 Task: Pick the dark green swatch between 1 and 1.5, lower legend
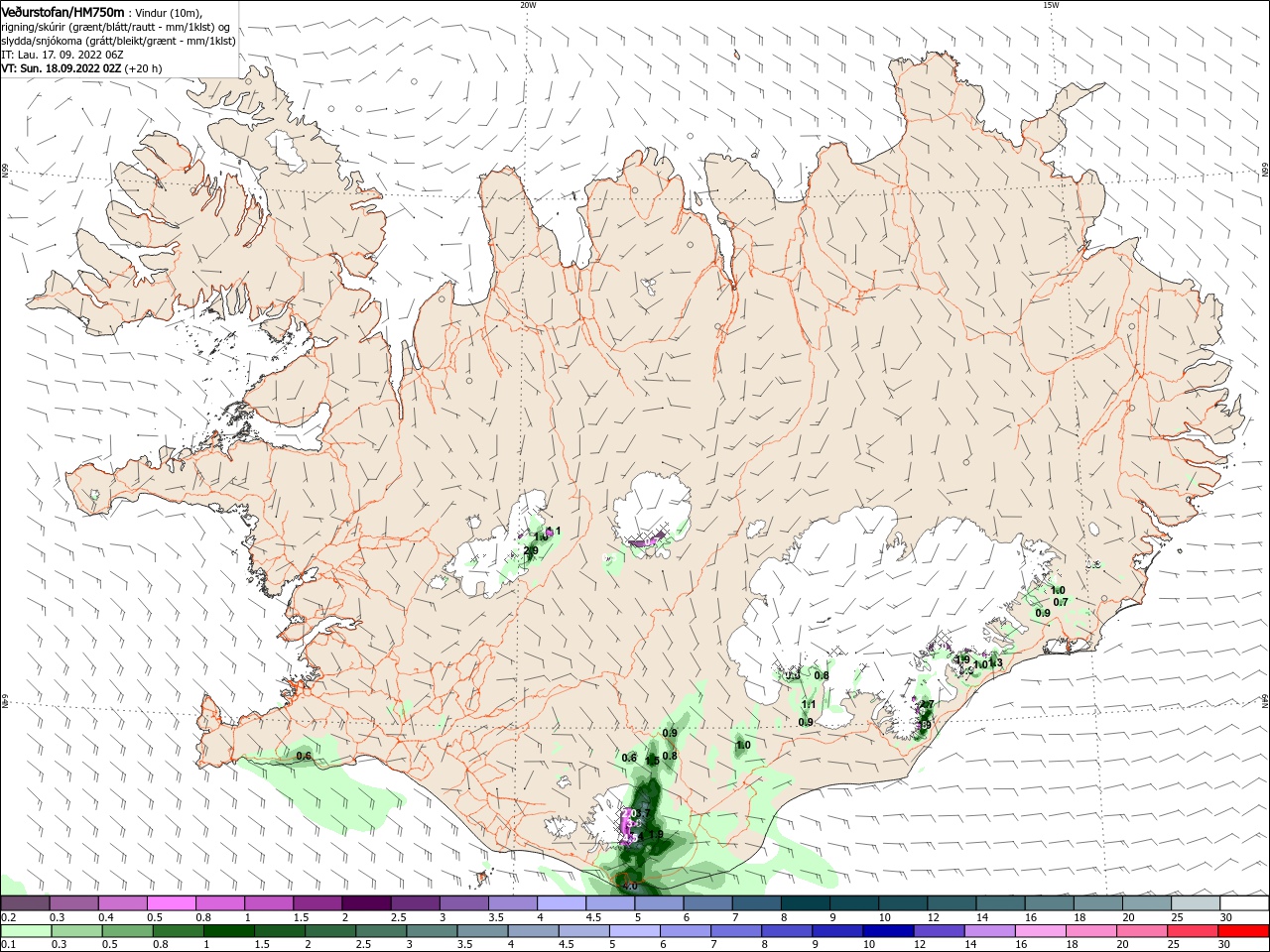230,931
